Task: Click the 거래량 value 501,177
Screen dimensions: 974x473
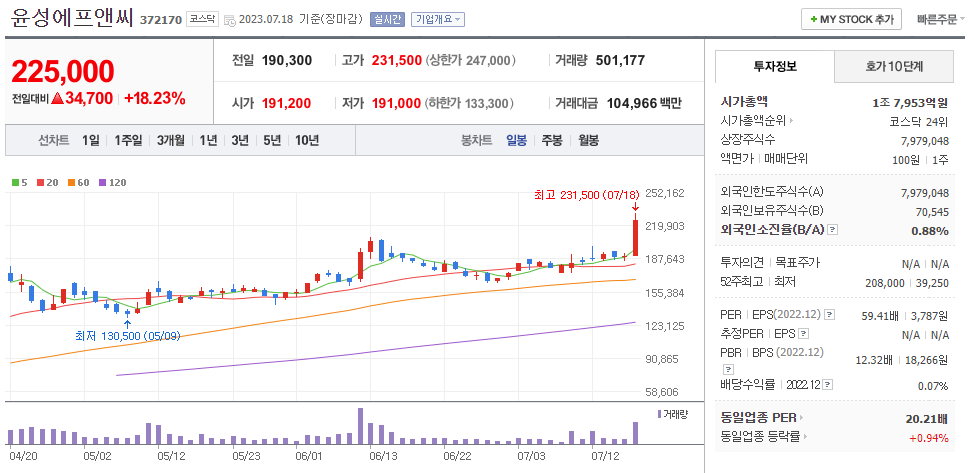Action: [620, 60]
